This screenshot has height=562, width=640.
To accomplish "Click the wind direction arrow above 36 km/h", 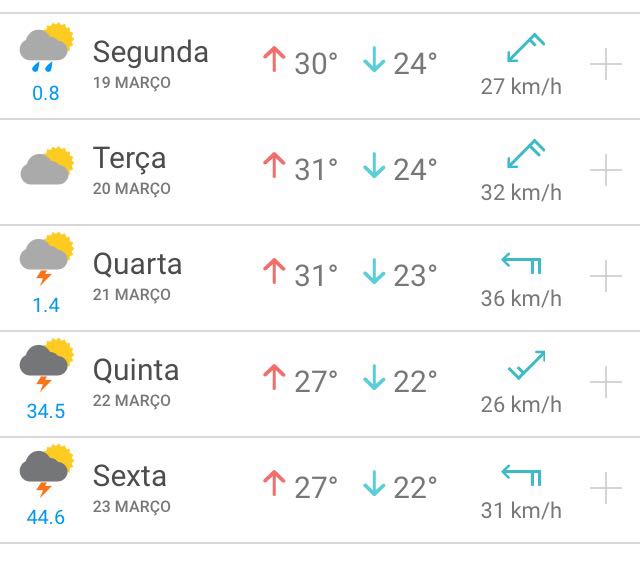I will click(x=521, y=263).
